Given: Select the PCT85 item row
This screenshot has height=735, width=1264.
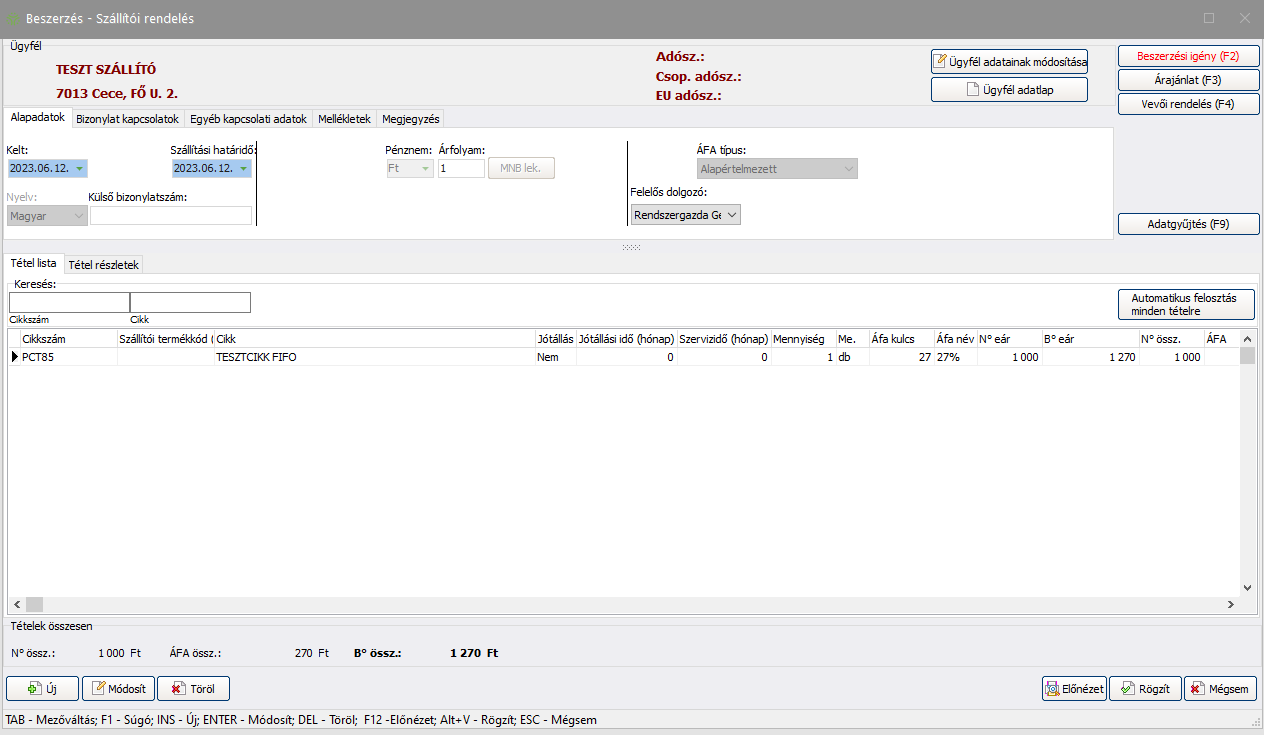Looking at the screenshot, I should [x=300, y=357].
